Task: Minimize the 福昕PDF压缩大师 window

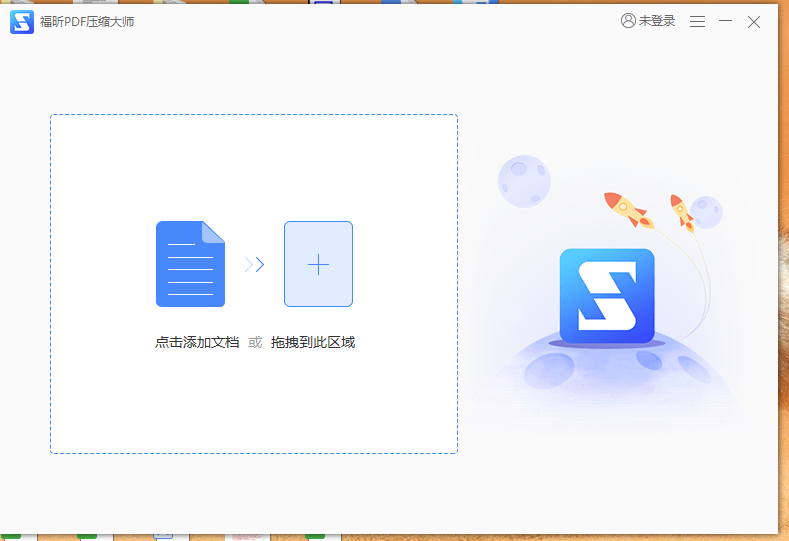Action: [725, 21]
